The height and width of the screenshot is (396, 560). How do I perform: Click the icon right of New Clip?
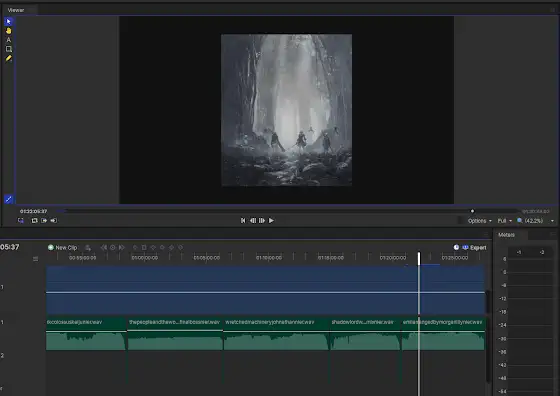coord(88,247)
